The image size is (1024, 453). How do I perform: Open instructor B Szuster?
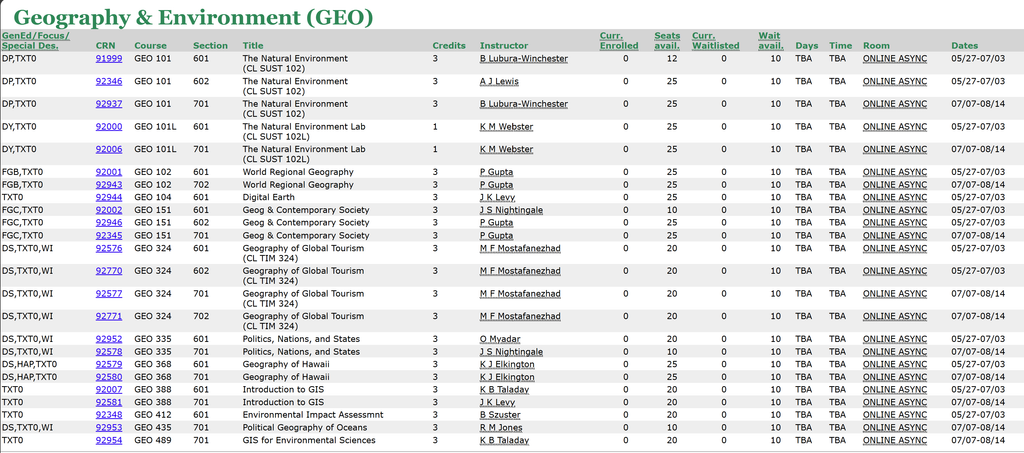[x=501, y=415]
